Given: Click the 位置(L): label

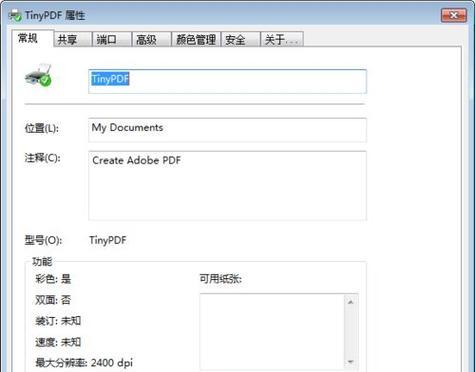Looking at the screenshot, I should 42,128.
